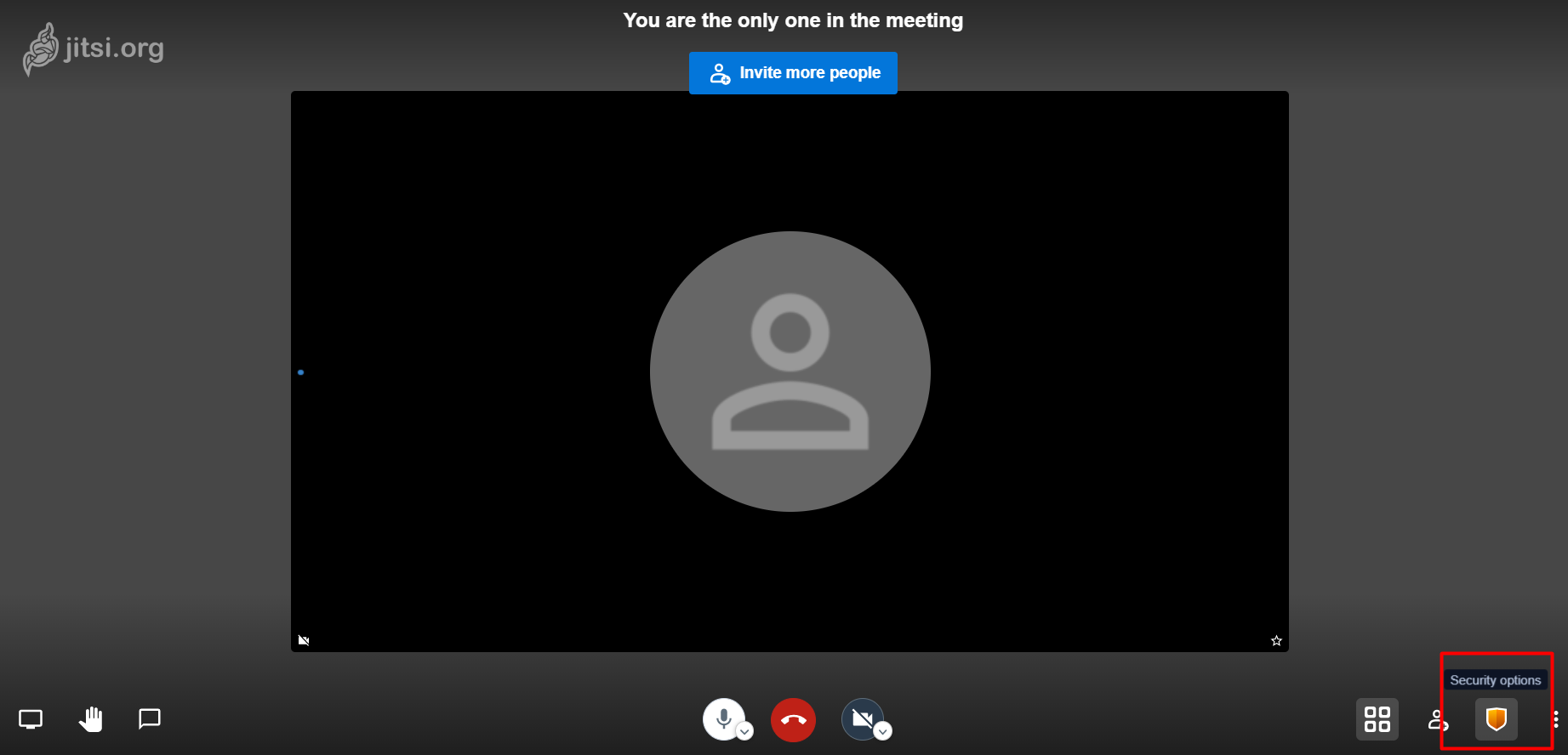Image resolution: width=1568 pixels, height=755 pixels.
Task: Hang up with the red phone button
Action: [793, 720]
